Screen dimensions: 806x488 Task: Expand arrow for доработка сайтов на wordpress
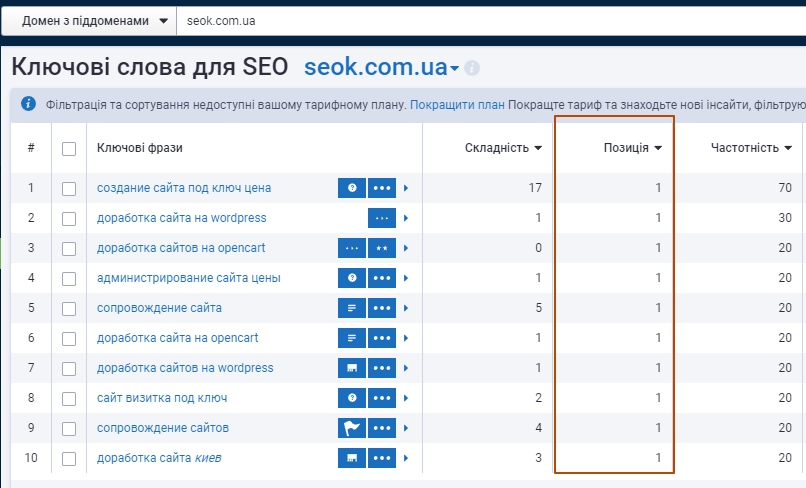[406, 368]
